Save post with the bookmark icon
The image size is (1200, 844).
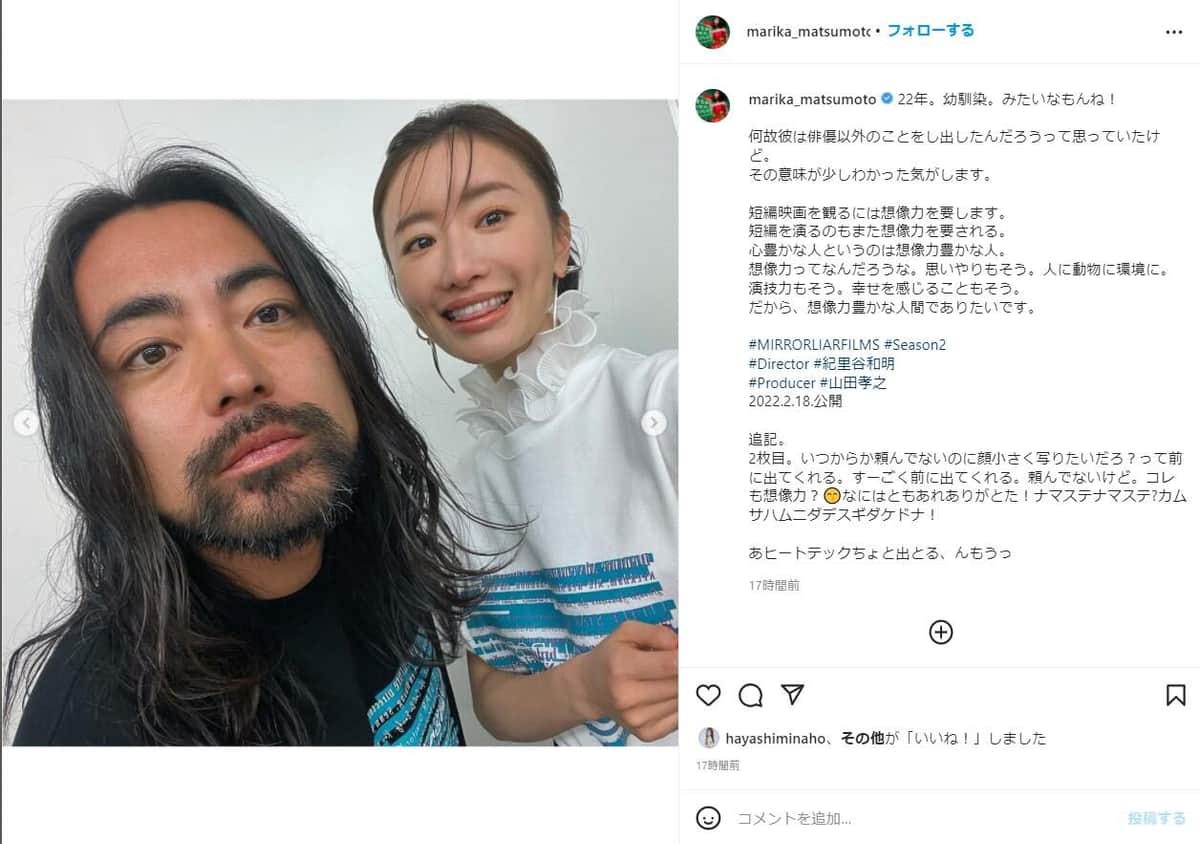coord(1176,695)
